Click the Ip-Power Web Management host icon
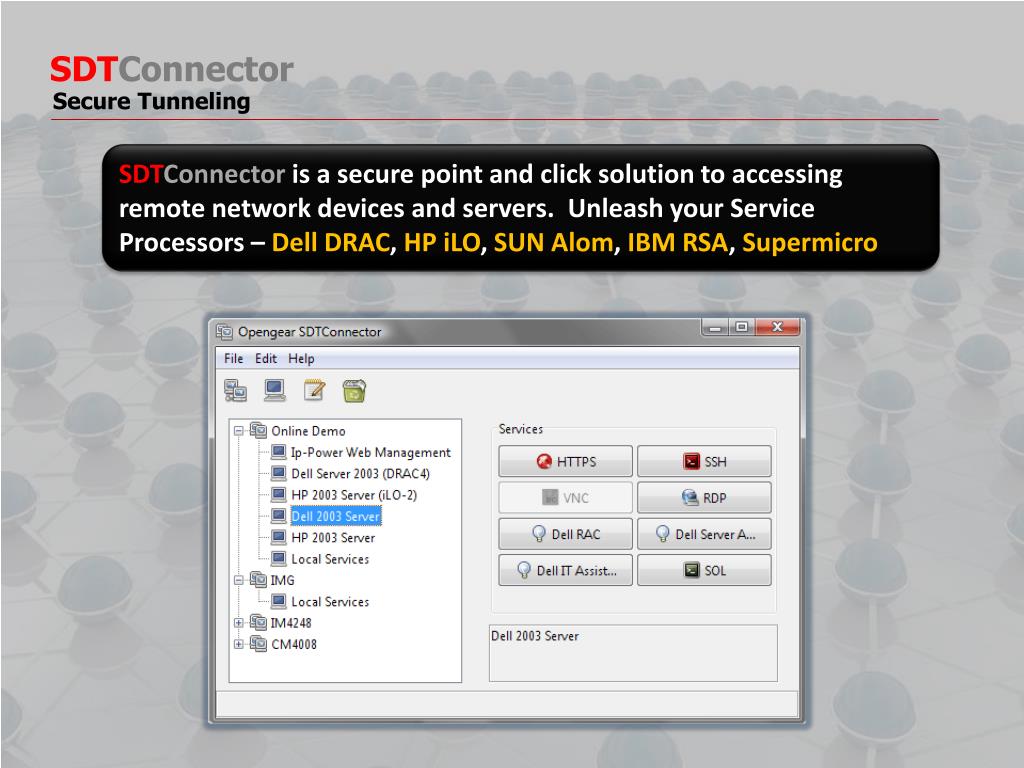 (x=279, y=451)
